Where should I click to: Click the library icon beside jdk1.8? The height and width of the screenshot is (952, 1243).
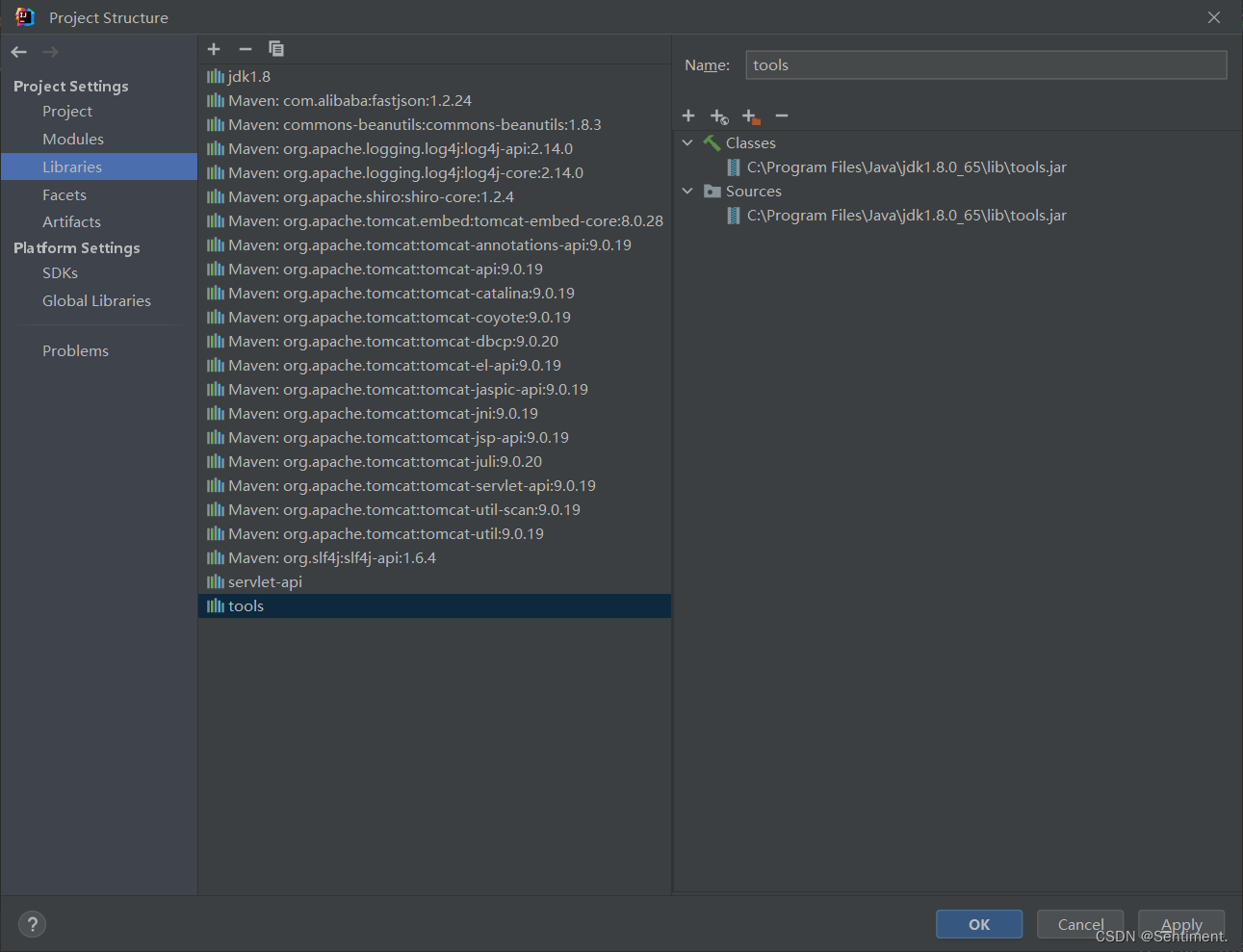pyautogui.click(x=216, y=76)
